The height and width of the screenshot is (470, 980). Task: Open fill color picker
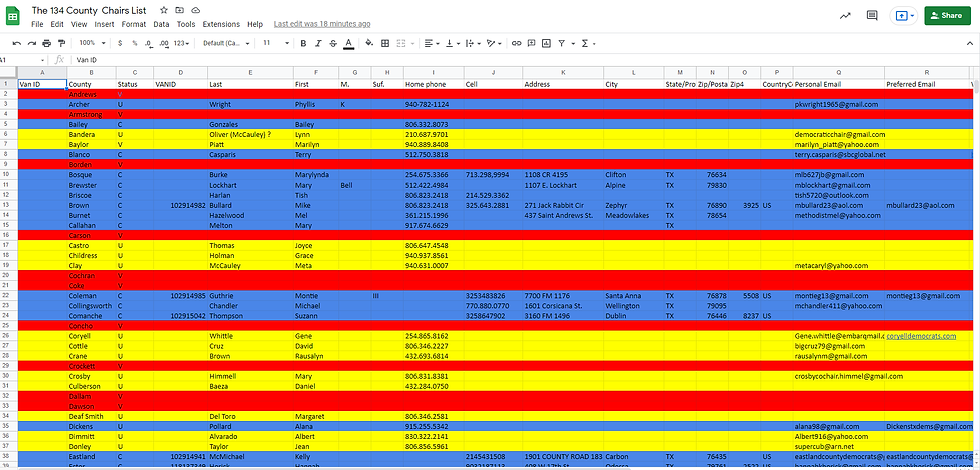point(369,43)
